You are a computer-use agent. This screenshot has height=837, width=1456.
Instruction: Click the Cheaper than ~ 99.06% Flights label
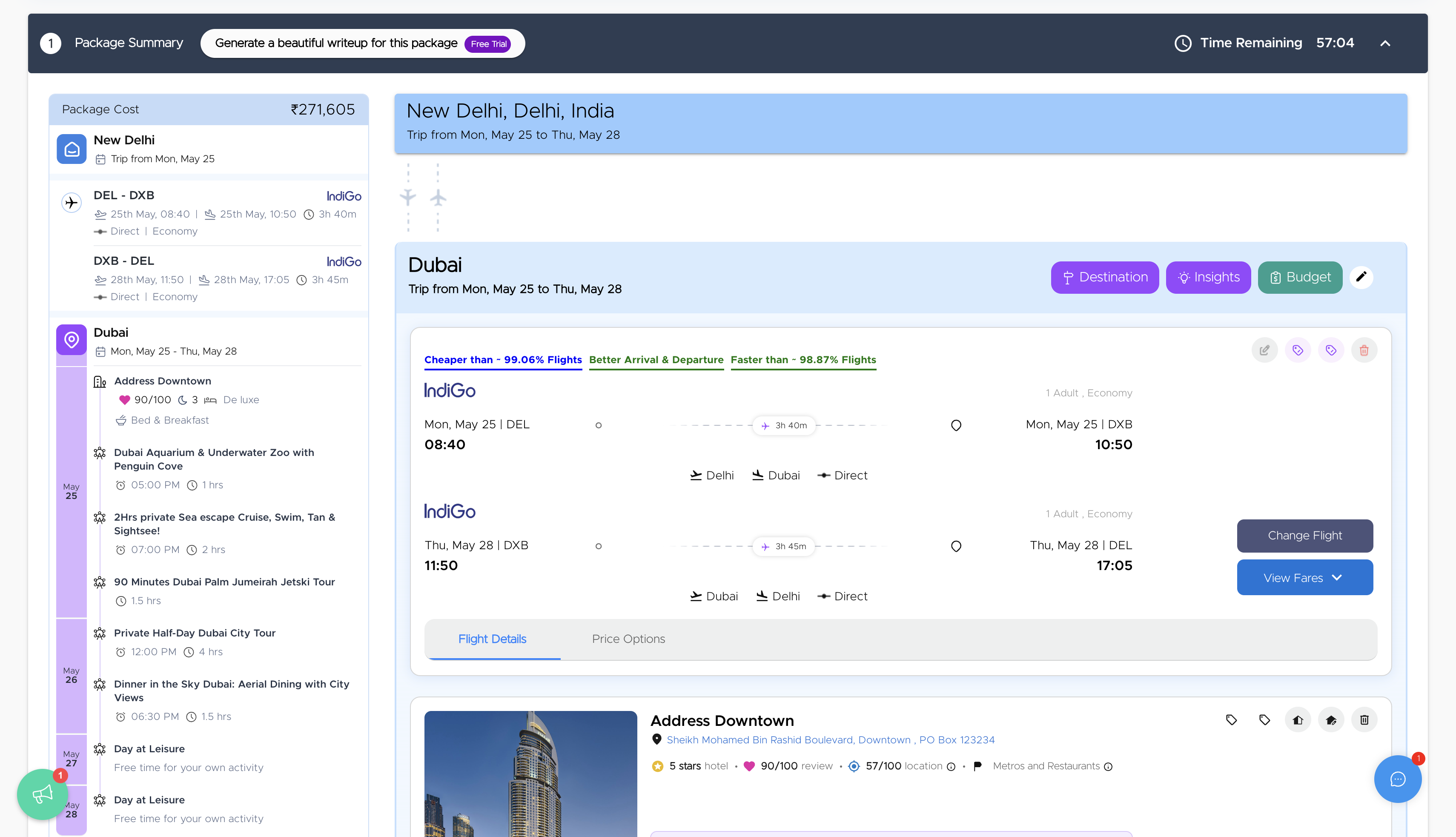(x=503, y=360)
